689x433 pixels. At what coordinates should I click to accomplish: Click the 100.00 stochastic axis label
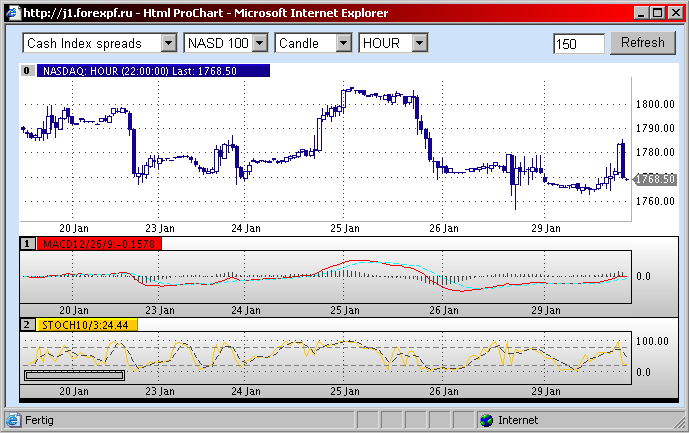tap(652, 341)
